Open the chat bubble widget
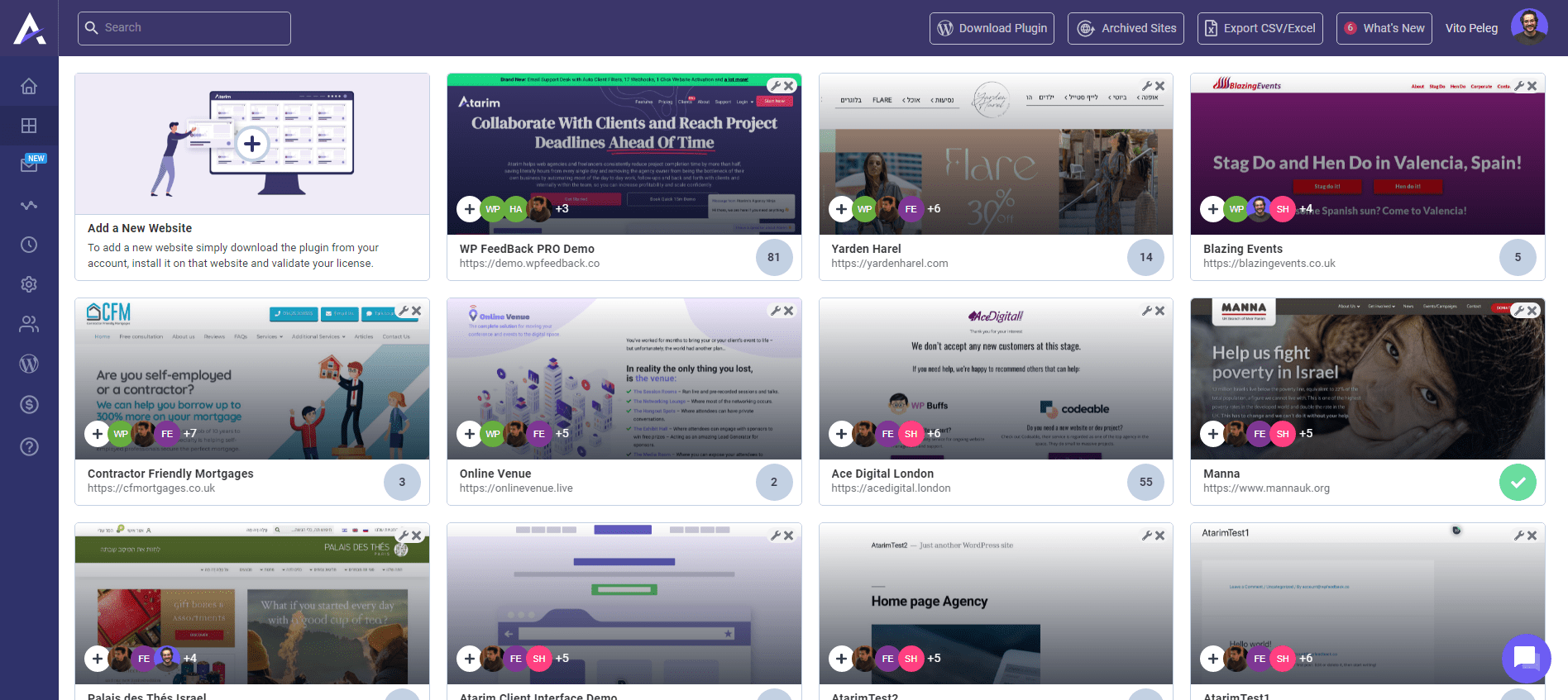The width and height of the screenshot is (1568, 700). click(1525, 658)
